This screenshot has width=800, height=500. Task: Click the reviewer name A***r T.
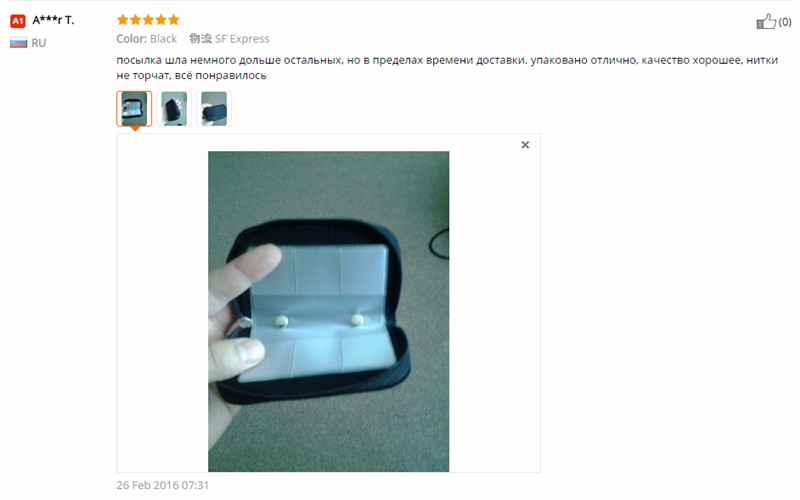[x=53, y=20]
